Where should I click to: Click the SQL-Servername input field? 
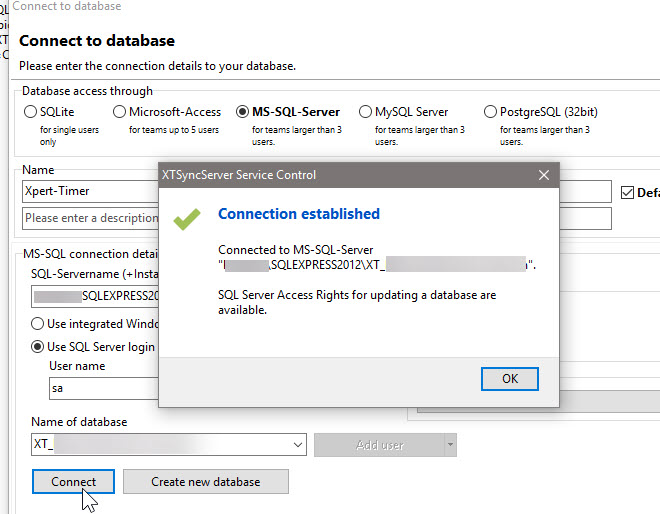tap(95, 296)
